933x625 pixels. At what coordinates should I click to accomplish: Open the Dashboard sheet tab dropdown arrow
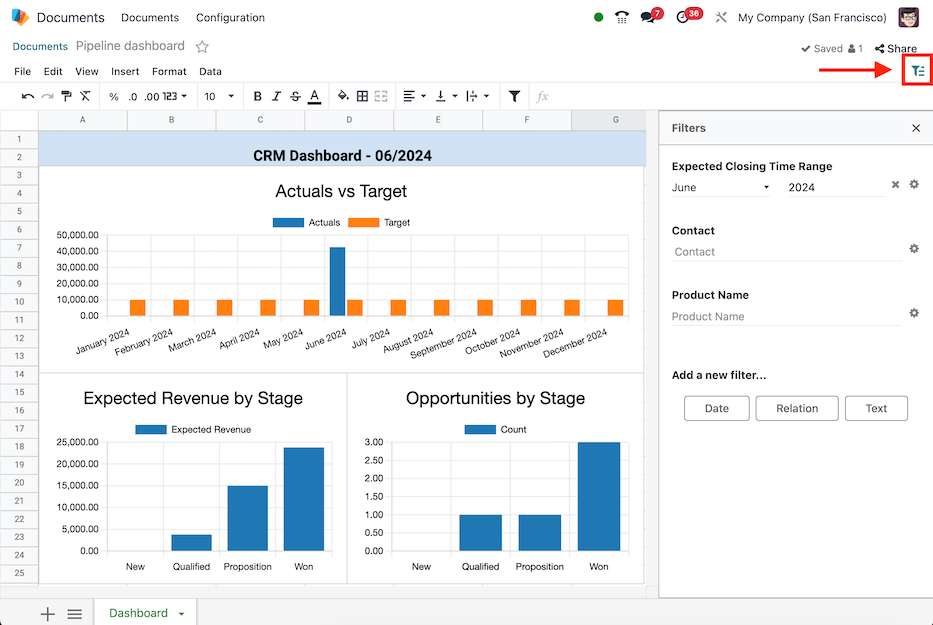click(x=181, y=614)
